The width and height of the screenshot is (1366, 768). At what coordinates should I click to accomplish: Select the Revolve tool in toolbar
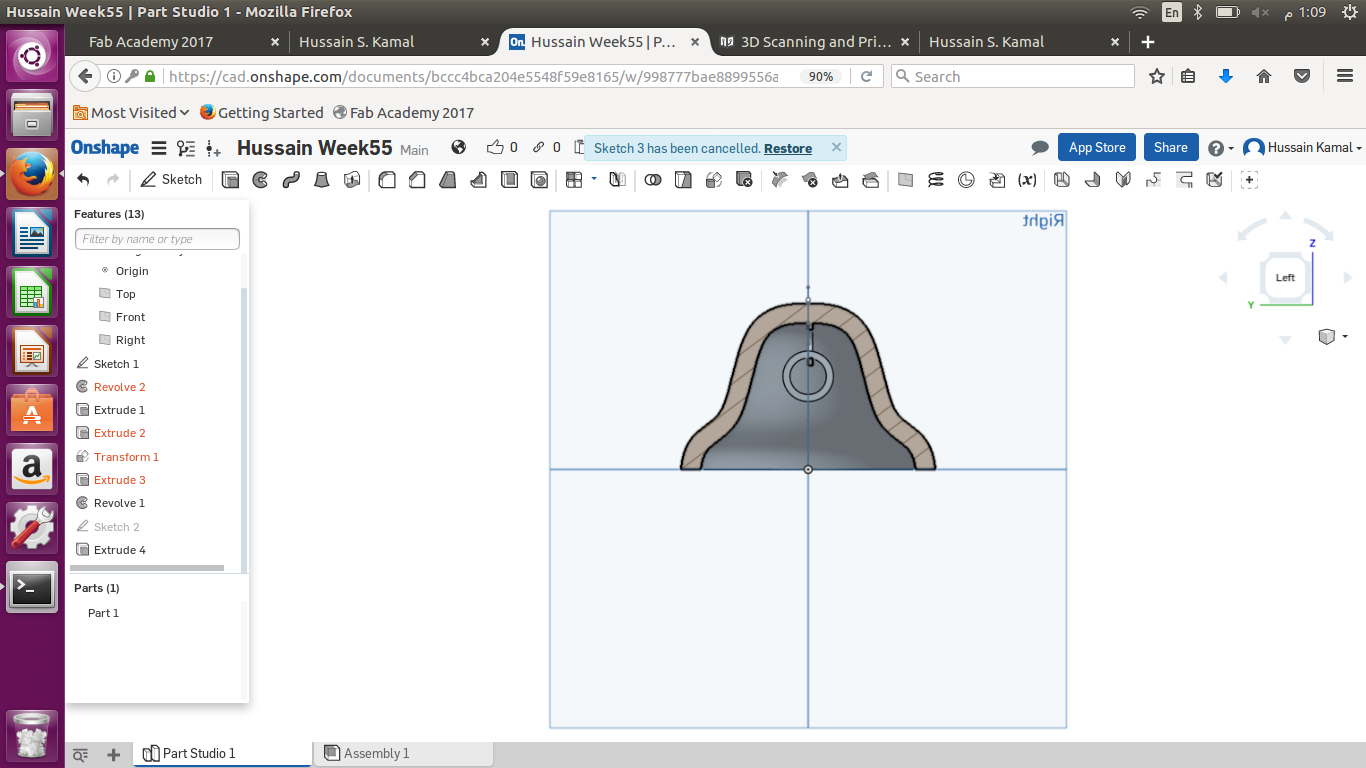click(260, 180)
